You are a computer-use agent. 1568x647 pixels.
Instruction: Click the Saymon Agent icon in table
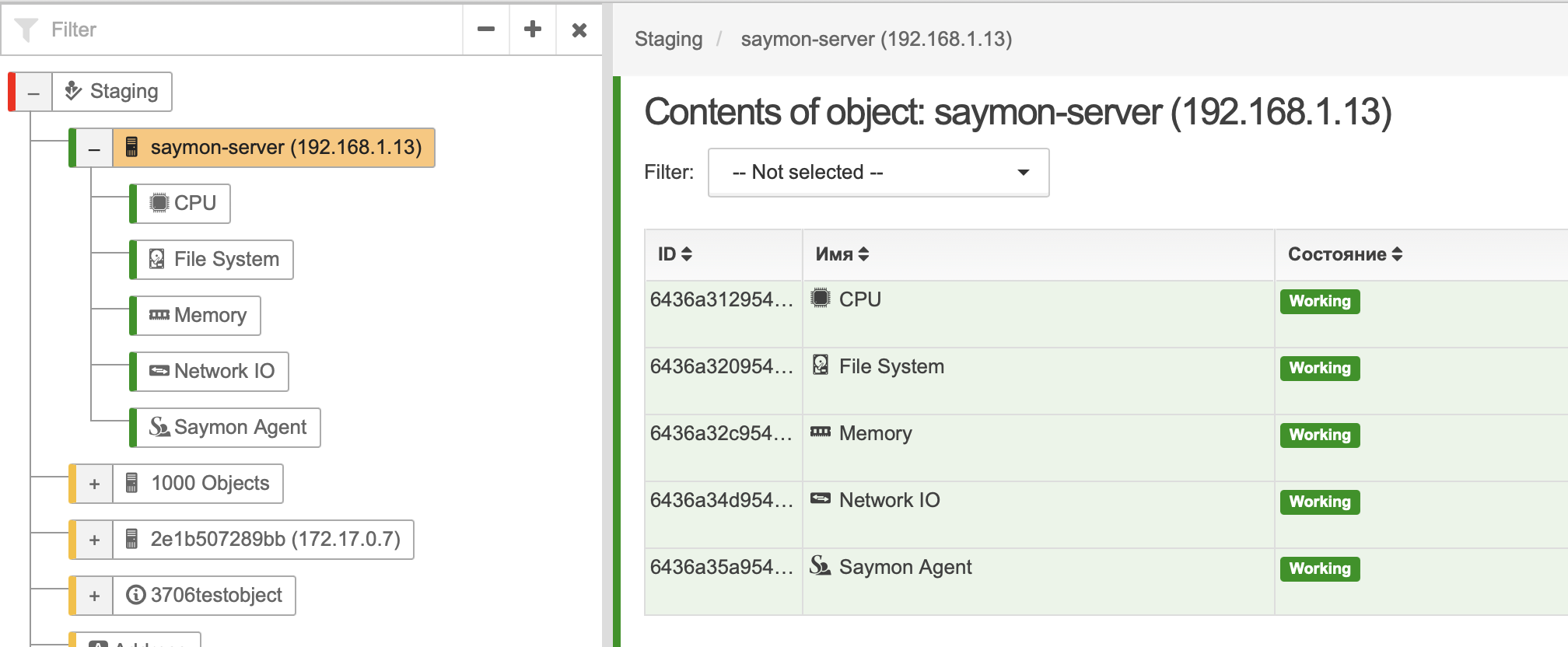click(x=821, y=565)
